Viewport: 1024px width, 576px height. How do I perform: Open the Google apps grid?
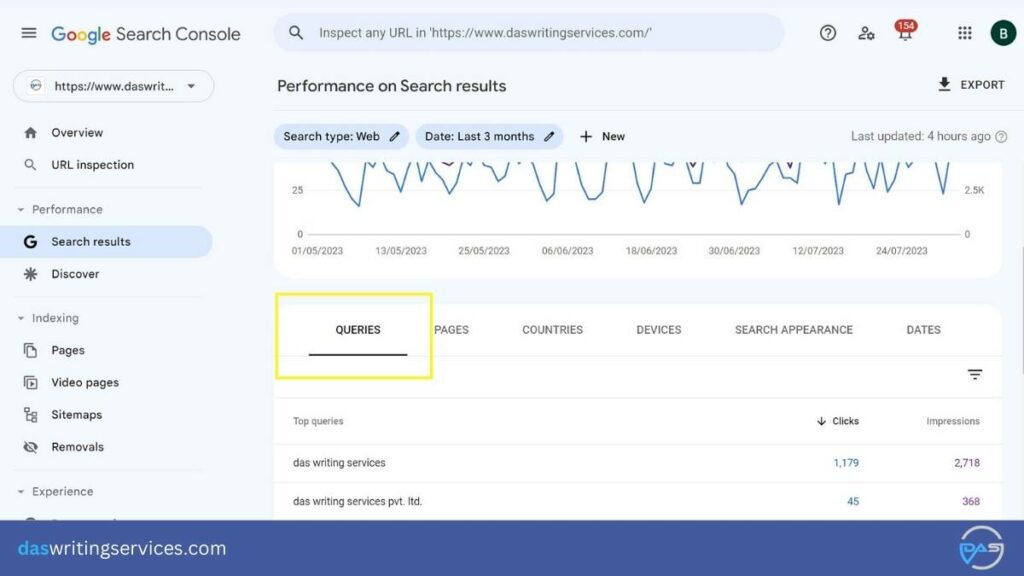click(965, 33)
